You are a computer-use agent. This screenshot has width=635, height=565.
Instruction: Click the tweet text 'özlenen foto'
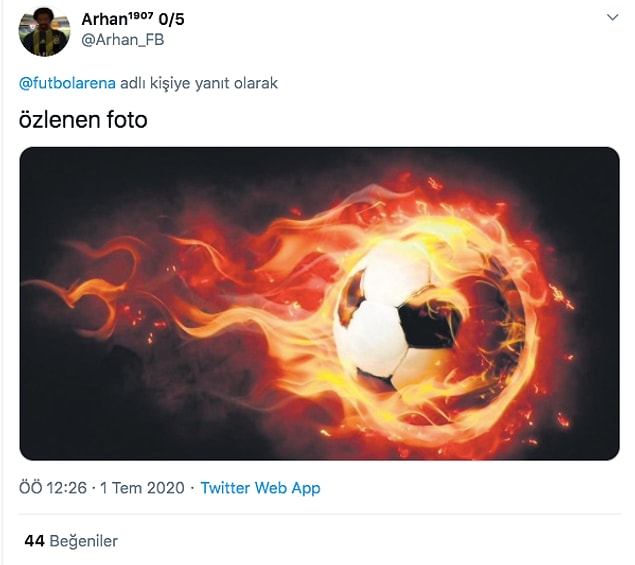[x=83, y=120]
